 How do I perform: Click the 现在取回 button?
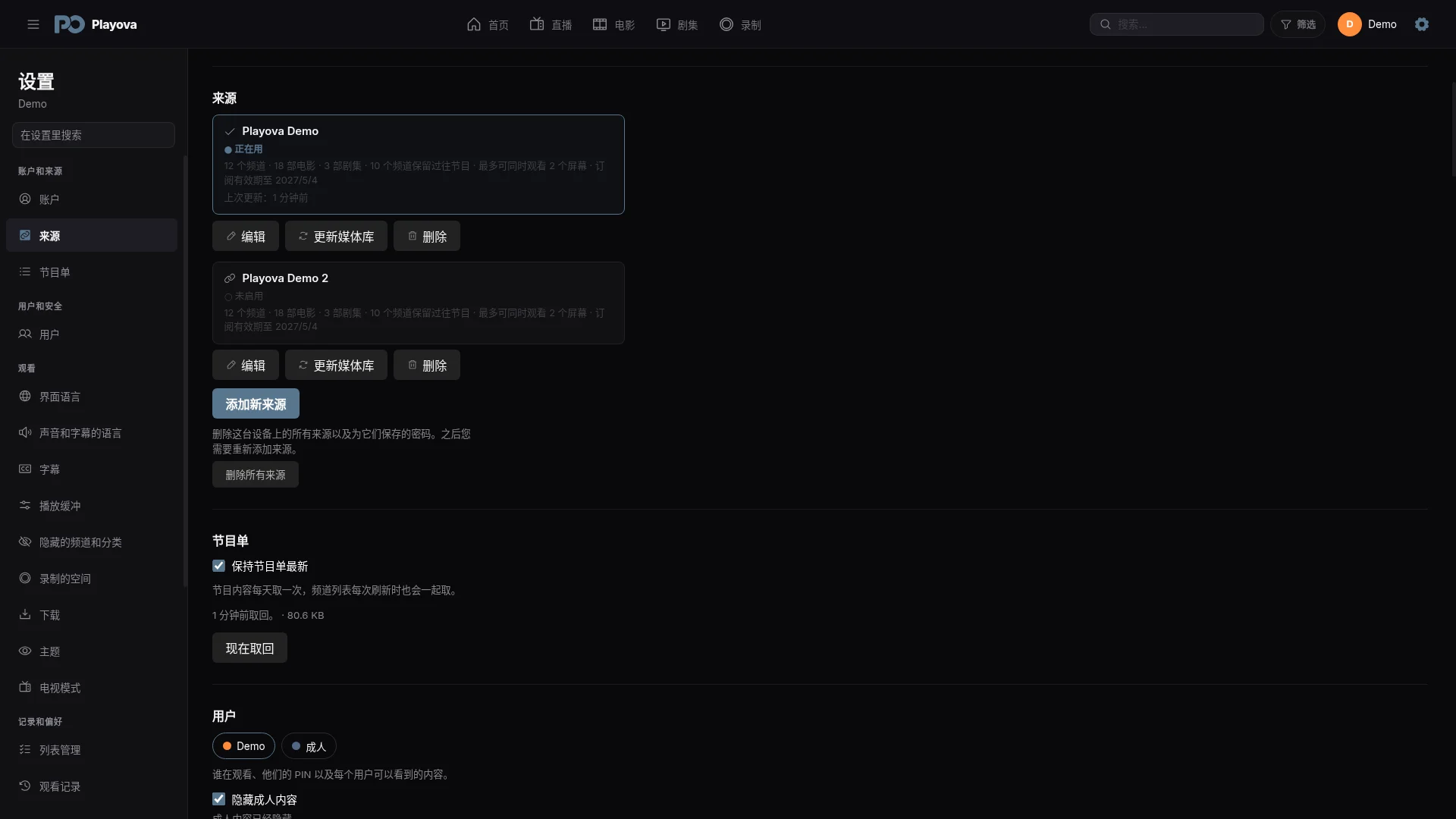pos(249,648)
